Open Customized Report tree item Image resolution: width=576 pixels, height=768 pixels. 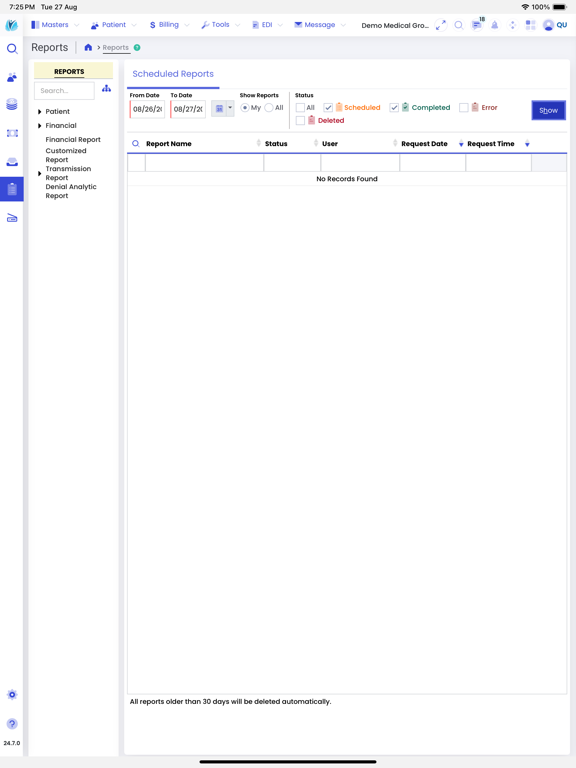pyautogui.click(x=66, y=155)
